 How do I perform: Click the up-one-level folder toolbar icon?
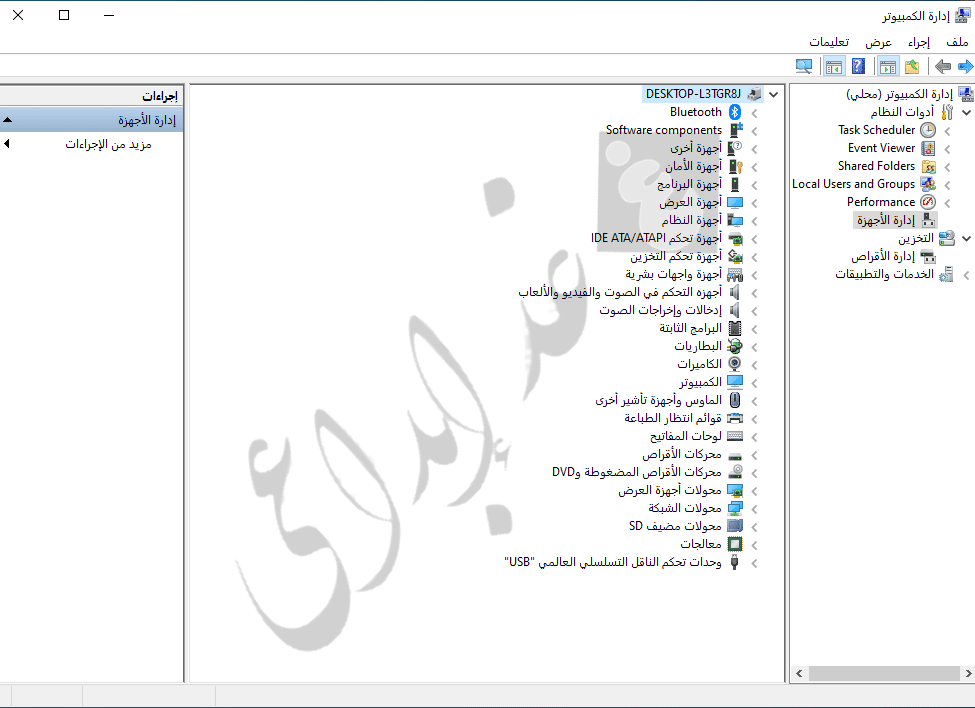click(912, 67)
